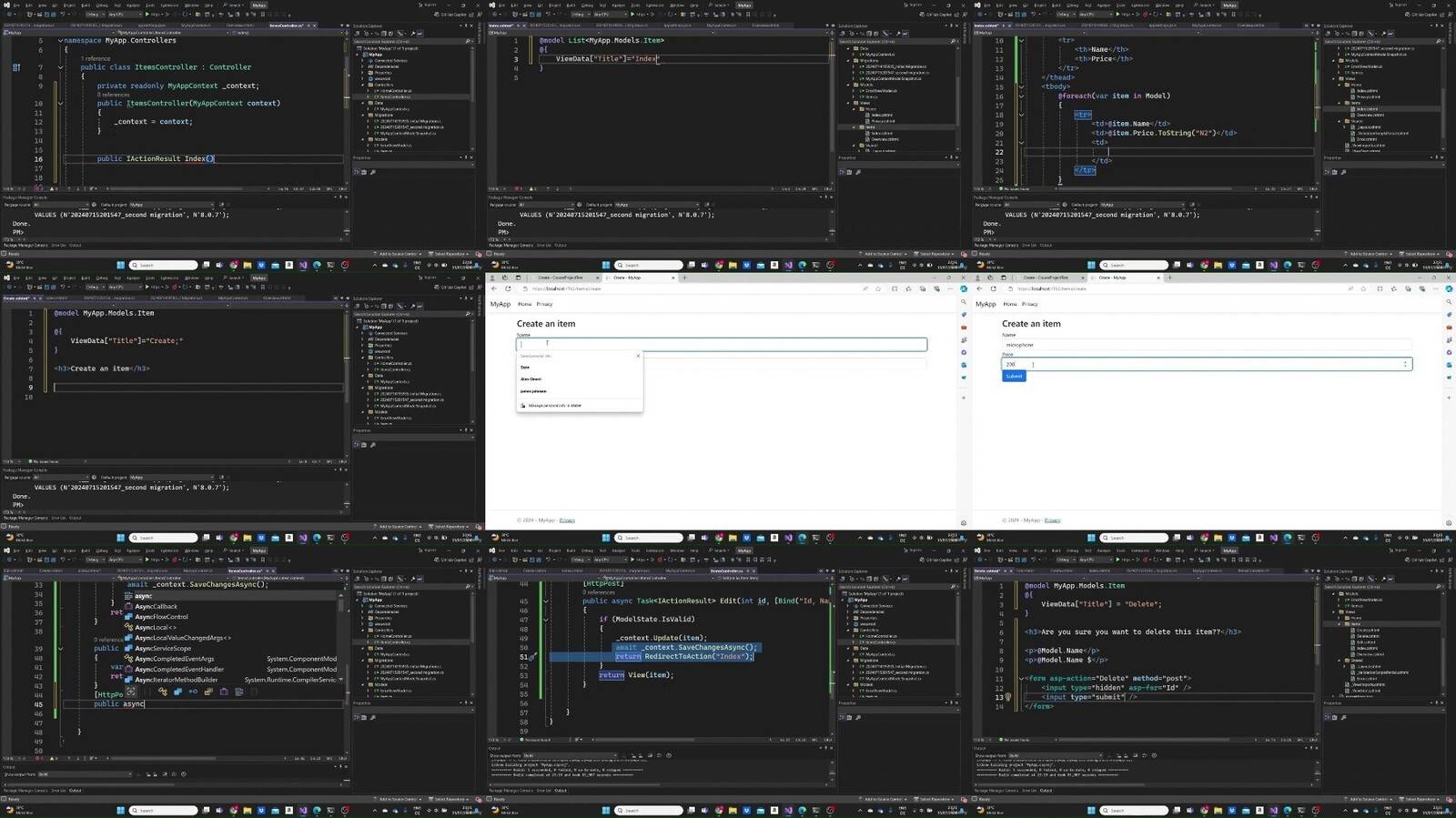Switch to Create - MyApp tab in autofill browser
1456x818 pixels.
coord(642,278)
